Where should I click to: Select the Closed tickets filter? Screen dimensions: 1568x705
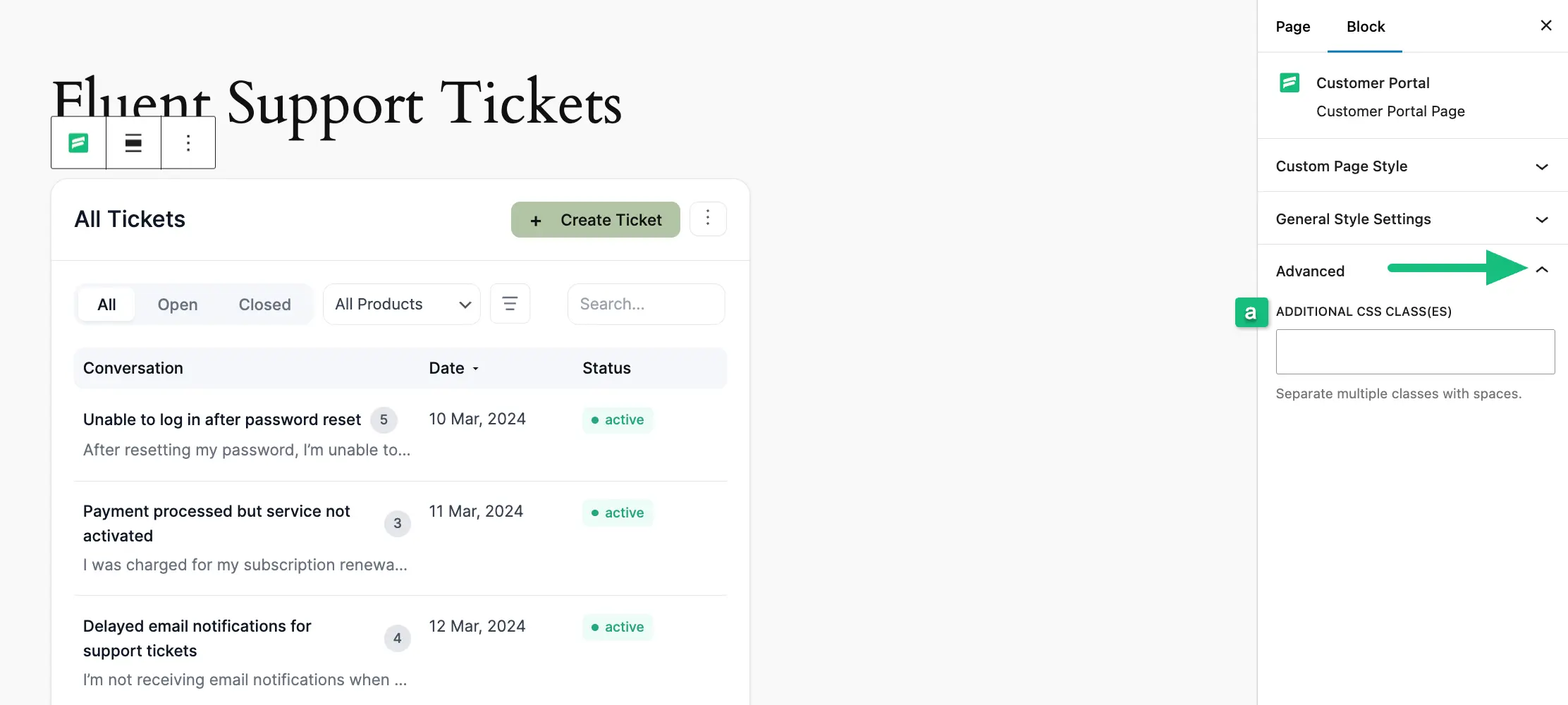coord(264,305)
